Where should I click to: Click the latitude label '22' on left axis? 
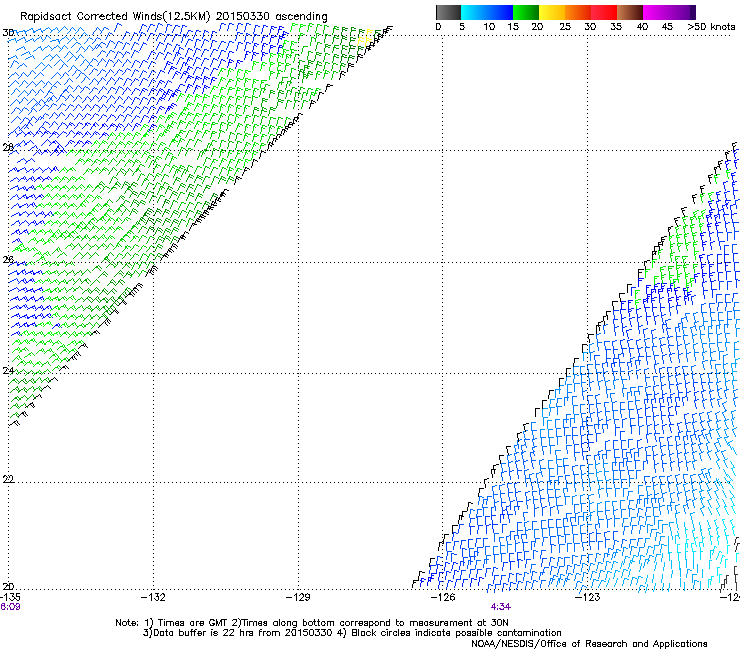click(8, 479)
